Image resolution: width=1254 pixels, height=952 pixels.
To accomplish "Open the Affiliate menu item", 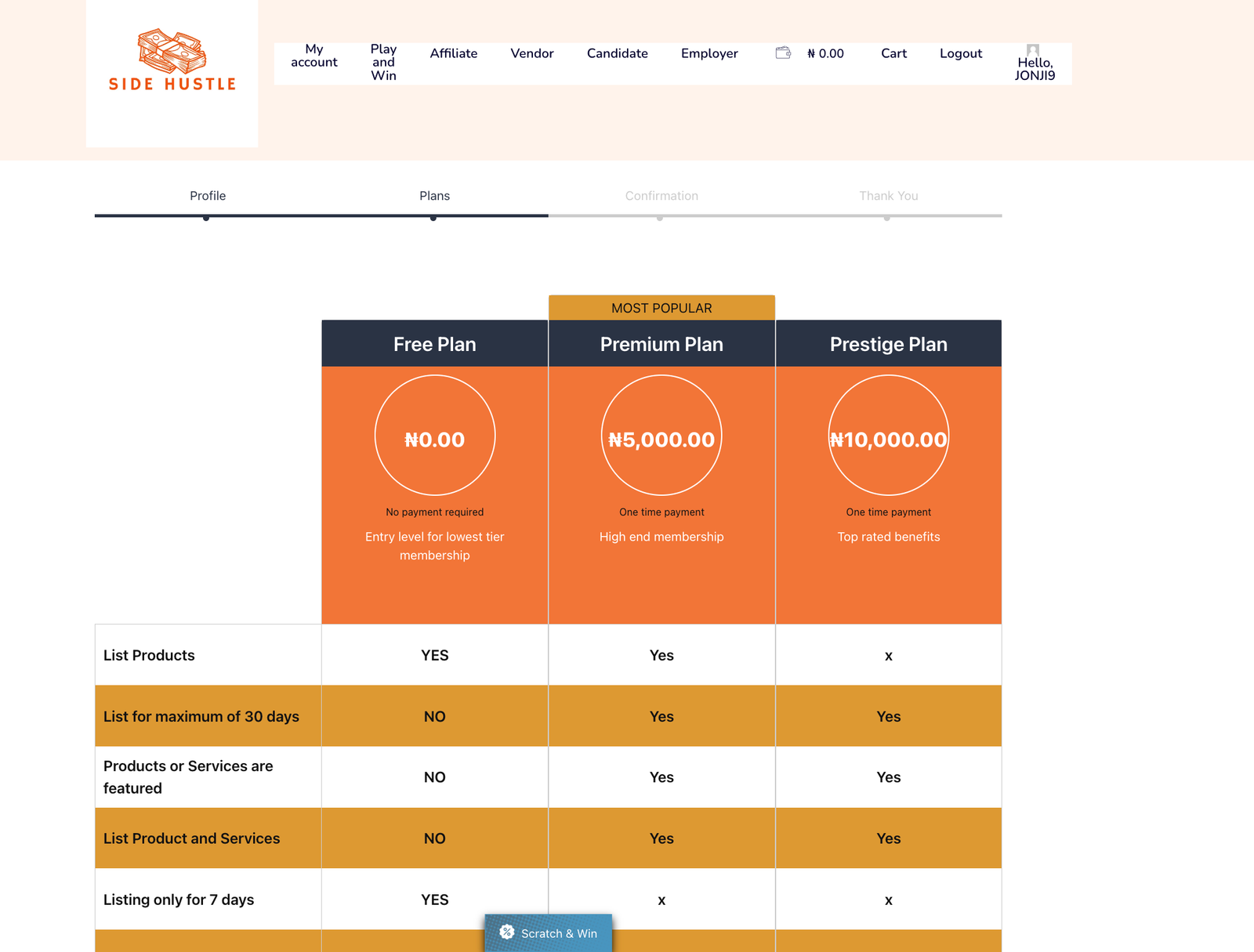I will 453,53.
